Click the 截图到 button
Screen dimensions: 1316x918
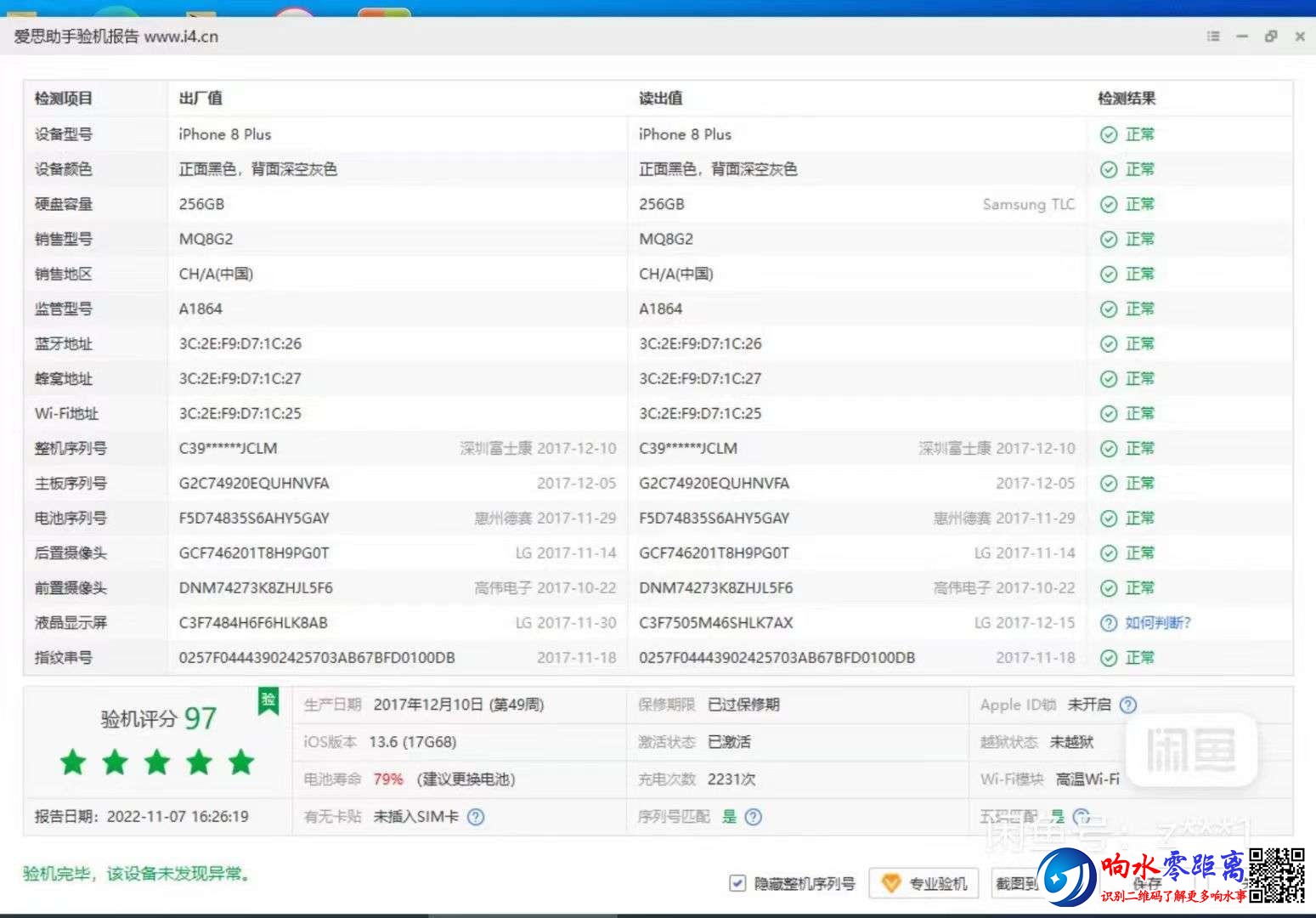1016,883
